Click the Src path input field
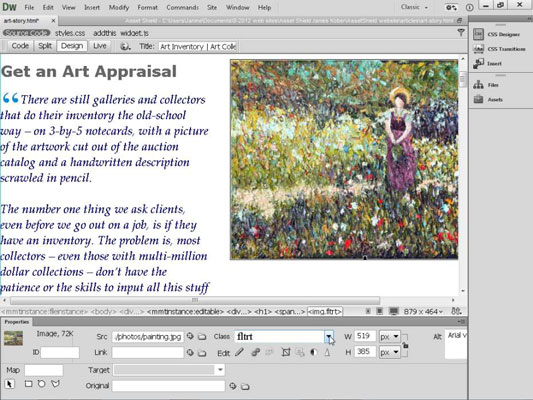The height and width of the screenshot is (400, 533). (148, 337)
